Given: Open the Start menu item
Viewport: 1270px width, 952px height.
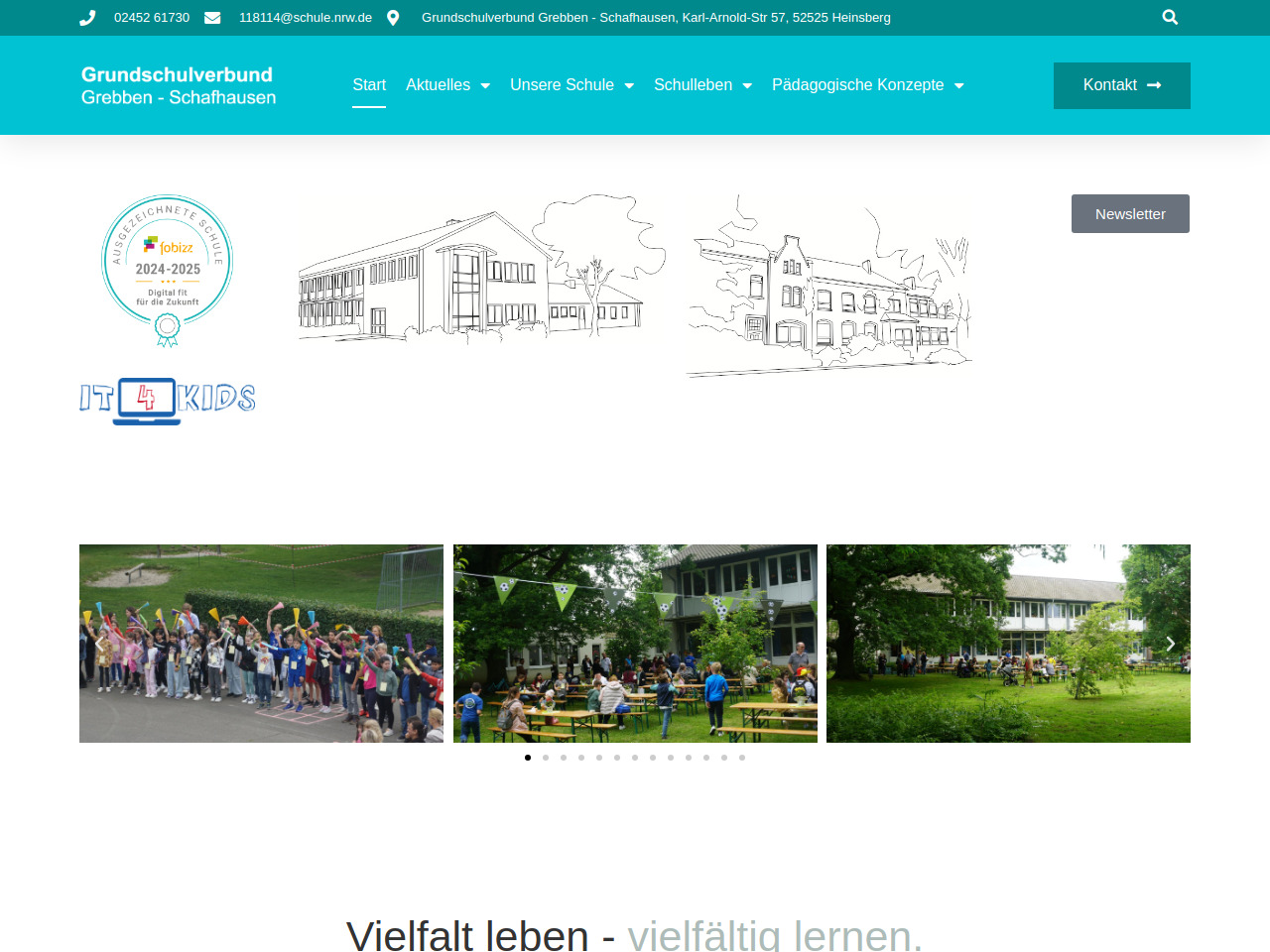Looking at the screenshot, I should tap(369, 85).
